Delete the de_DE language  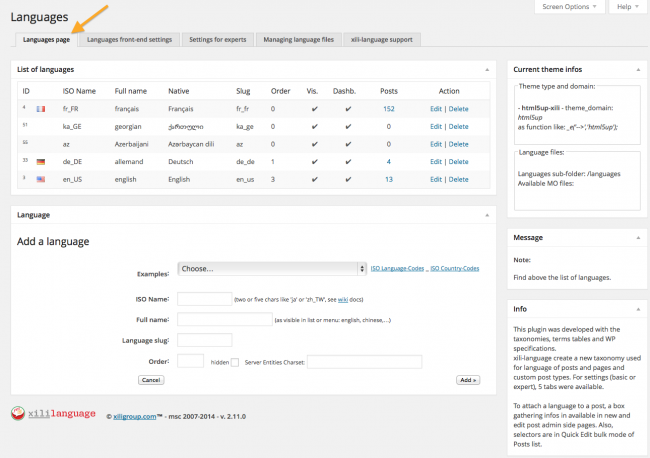[458, 162]
